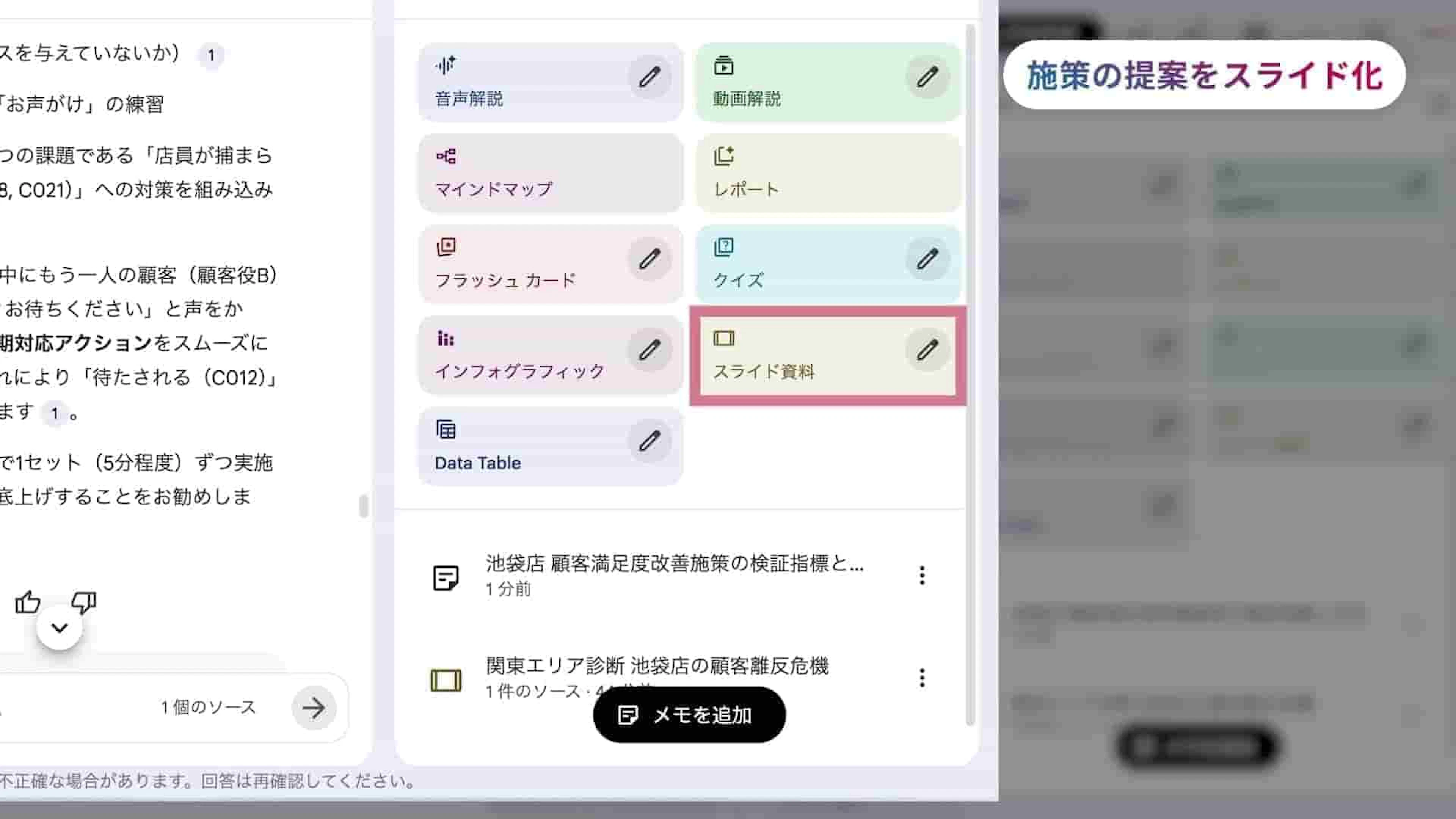Open the フラッシュ カード customize pencil icon
Image resolution: width=1456 pixels, height=819 pixels.
click(x=650, y=259)
